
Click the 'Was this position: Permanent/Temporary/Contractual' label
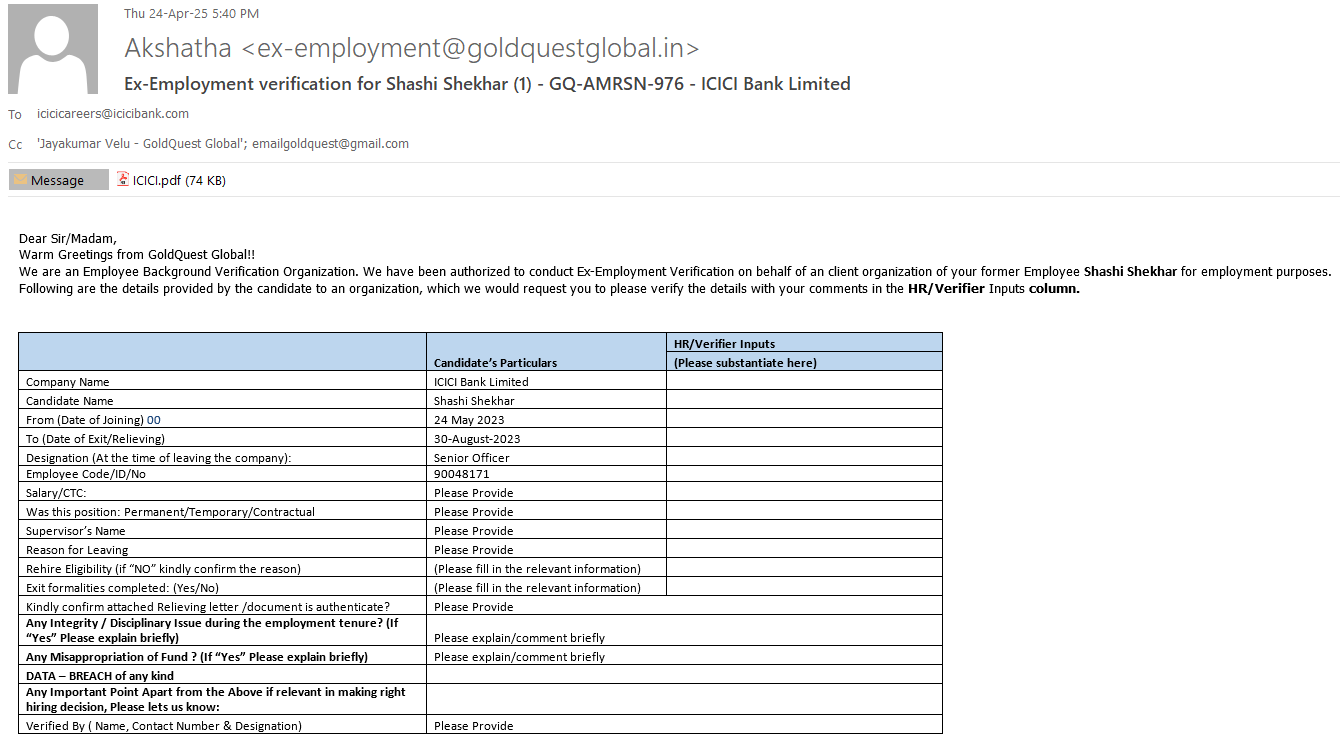pos(170,512)
